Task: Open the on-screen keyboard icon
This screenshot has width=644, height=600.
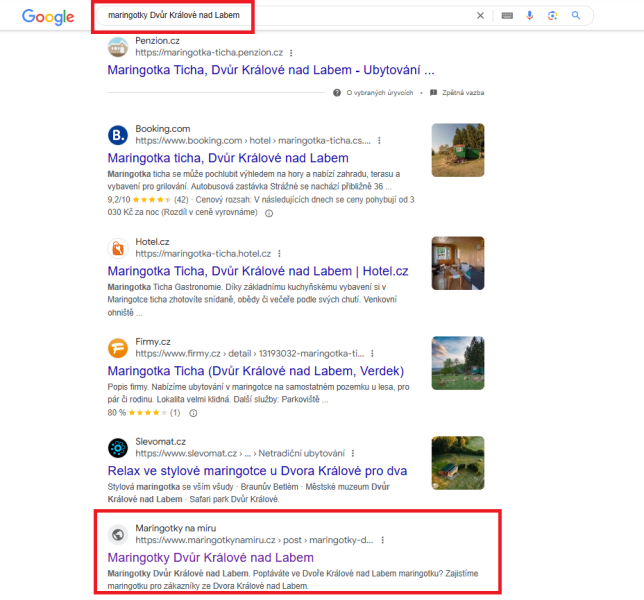Action: 507,16
